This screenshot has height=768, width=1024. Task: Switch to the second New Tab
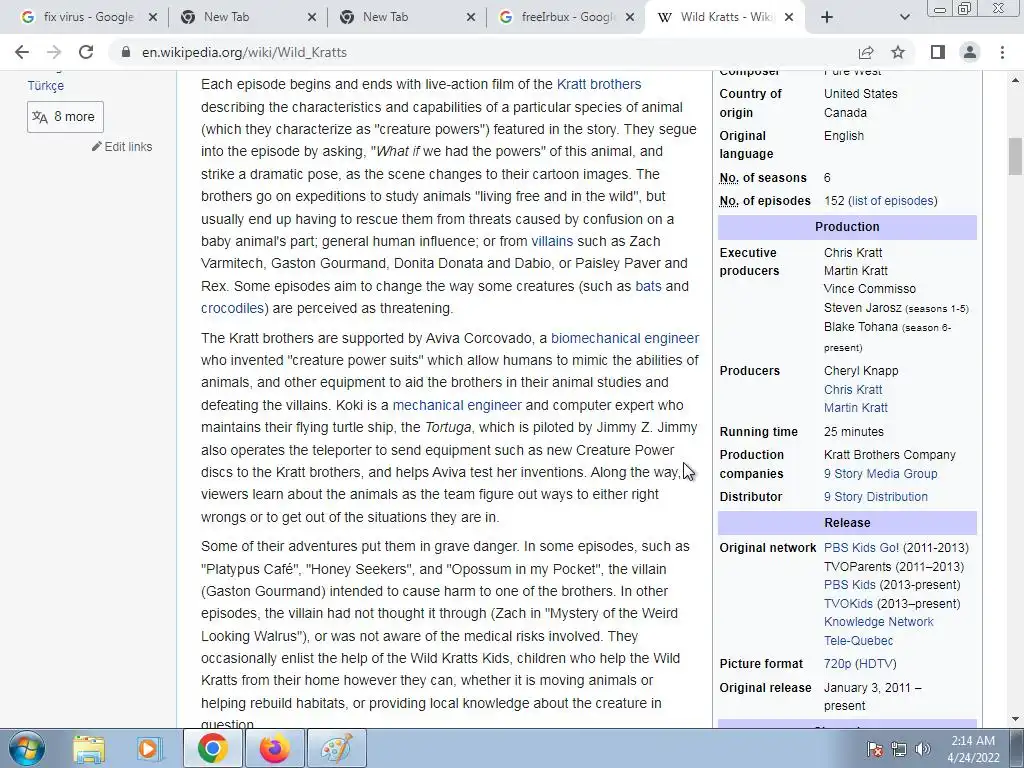400,18
